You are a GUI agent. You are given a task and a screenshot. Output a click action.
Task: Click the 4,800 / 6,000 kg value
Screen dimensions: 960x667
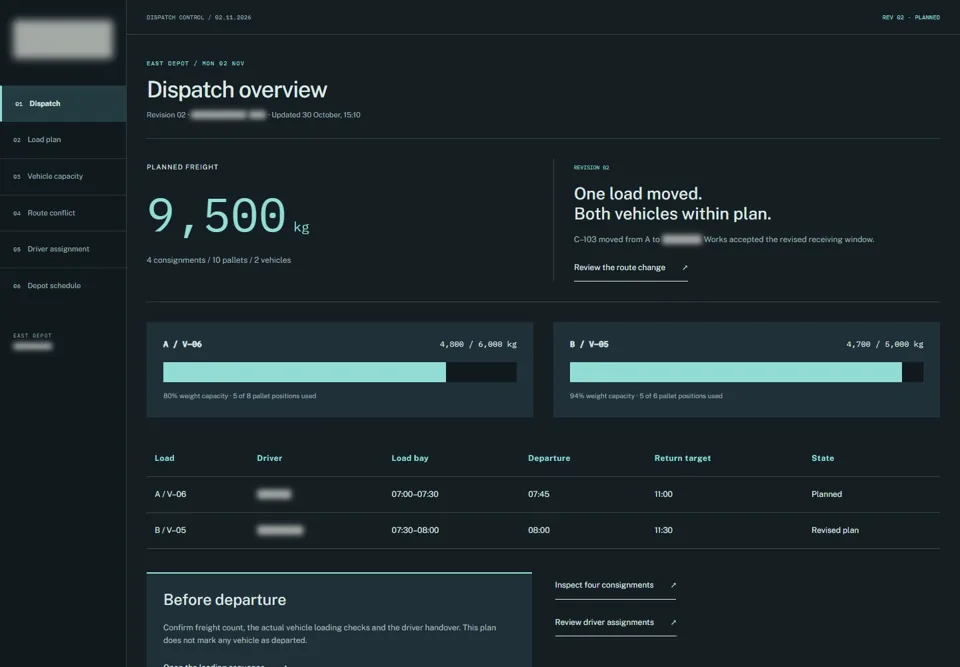click(x=478, y=344)
